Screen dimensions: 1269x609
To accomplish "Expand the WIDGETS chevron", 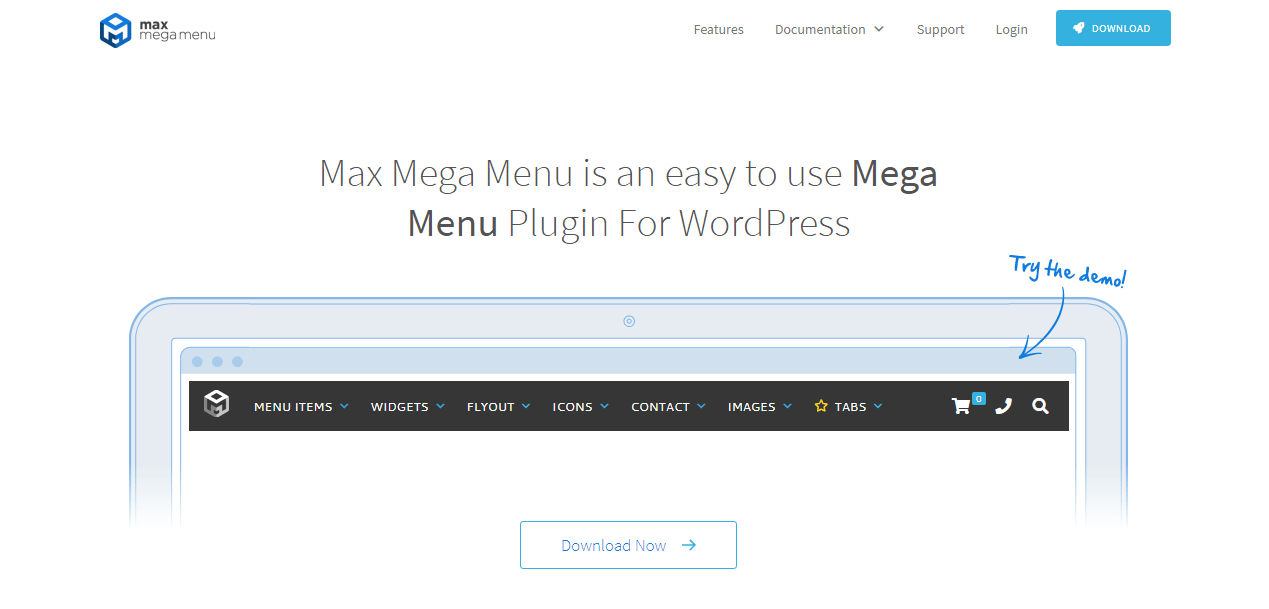I will tap(440, 406).
